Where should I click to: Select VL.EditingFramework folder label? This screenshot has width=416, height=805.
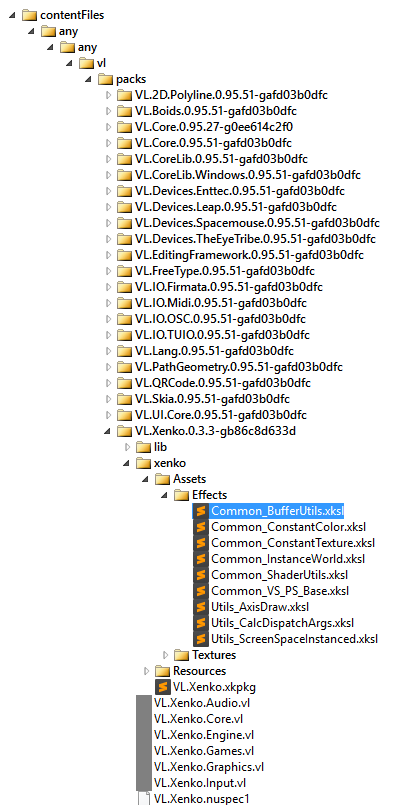coord(250,255)
